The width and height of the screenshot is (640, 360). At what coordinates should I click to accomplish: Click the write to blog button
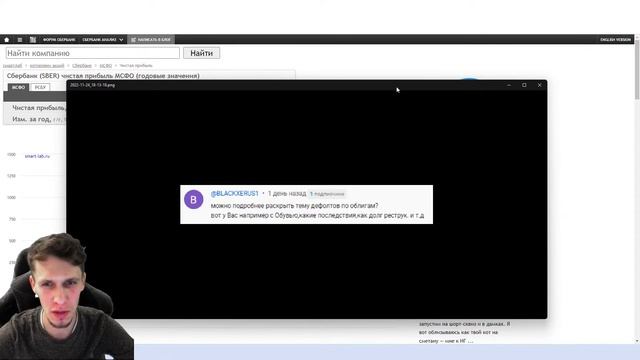(151, 40)
